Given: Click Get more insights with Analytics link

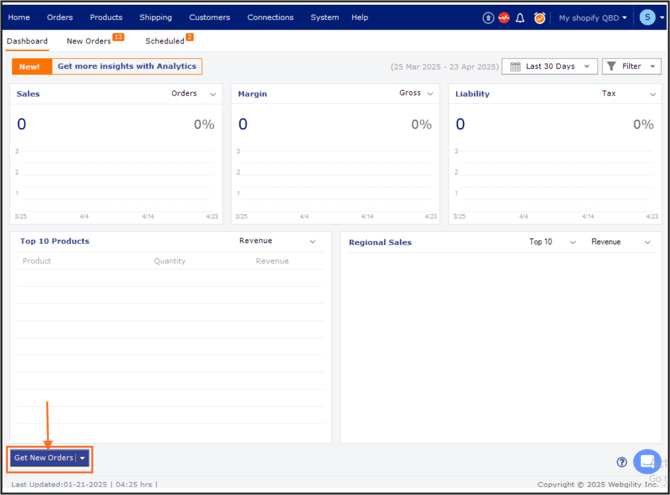Looking at the screenshot, I should pyautogui.click(x=126, y=66).
